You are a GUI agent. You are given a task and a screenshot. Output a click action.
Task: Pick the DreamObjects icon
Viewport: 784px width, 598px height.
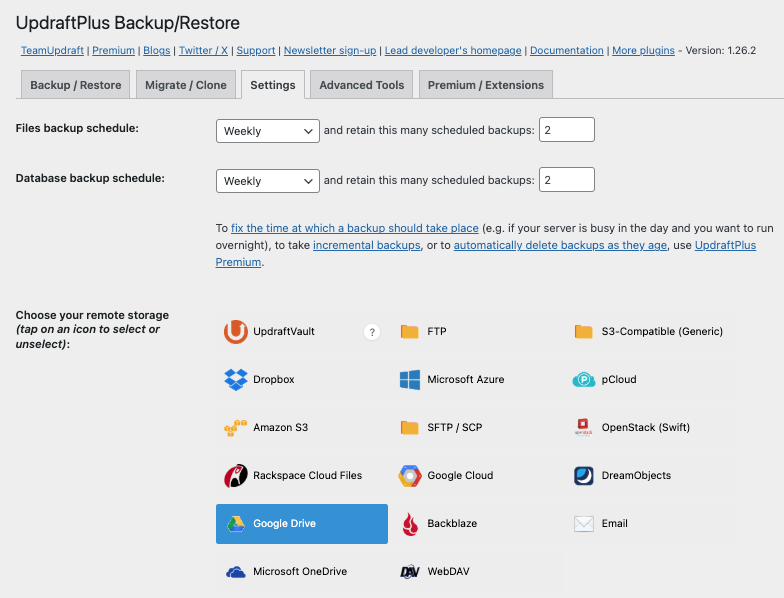tap(584, 476)
